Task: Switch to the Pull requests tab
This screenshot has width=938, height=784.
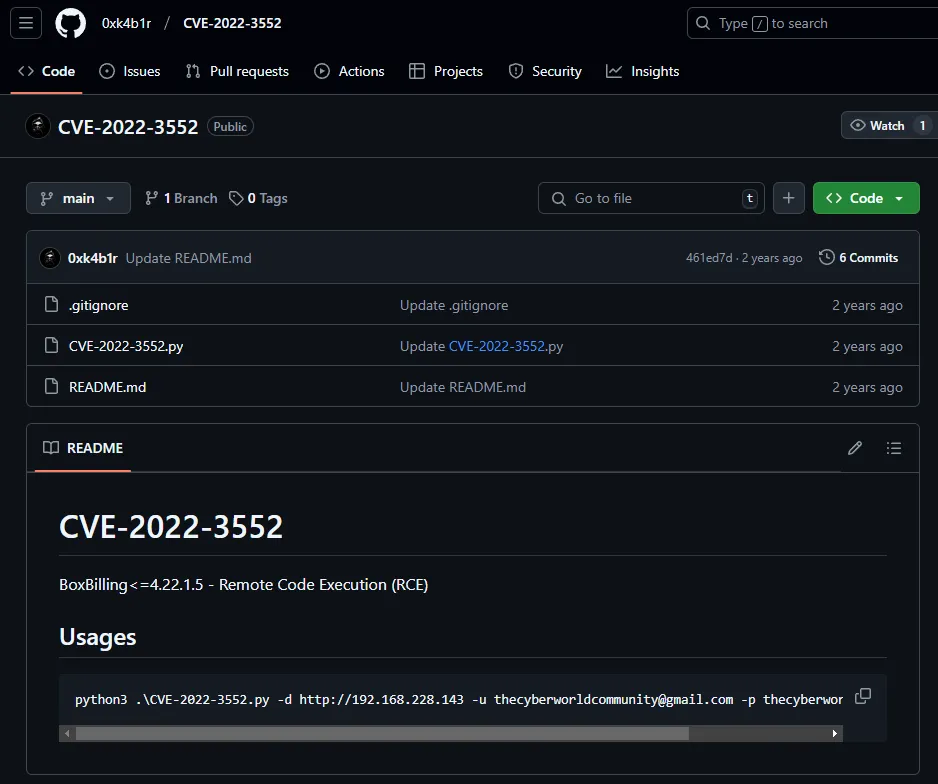Action: (x=237, y=71)
